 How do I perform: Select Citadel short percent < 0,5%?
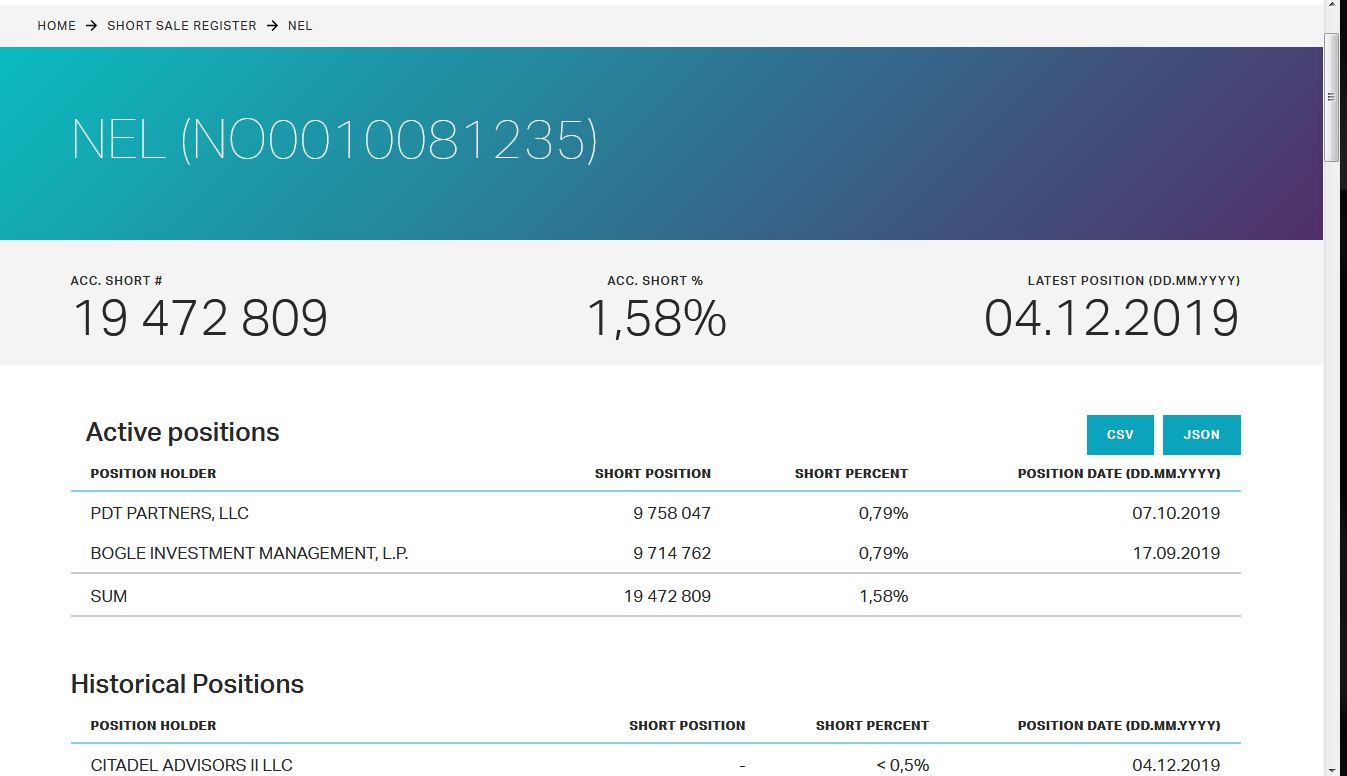pyautogui.click(x=902, y=766)
